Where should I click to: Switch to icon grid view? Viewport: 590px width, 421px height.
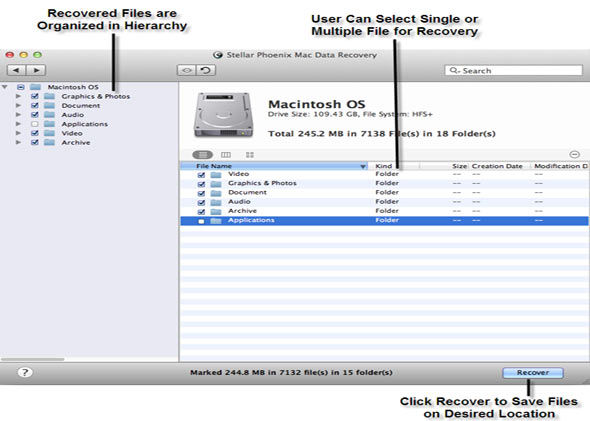[x=249, y=155]
